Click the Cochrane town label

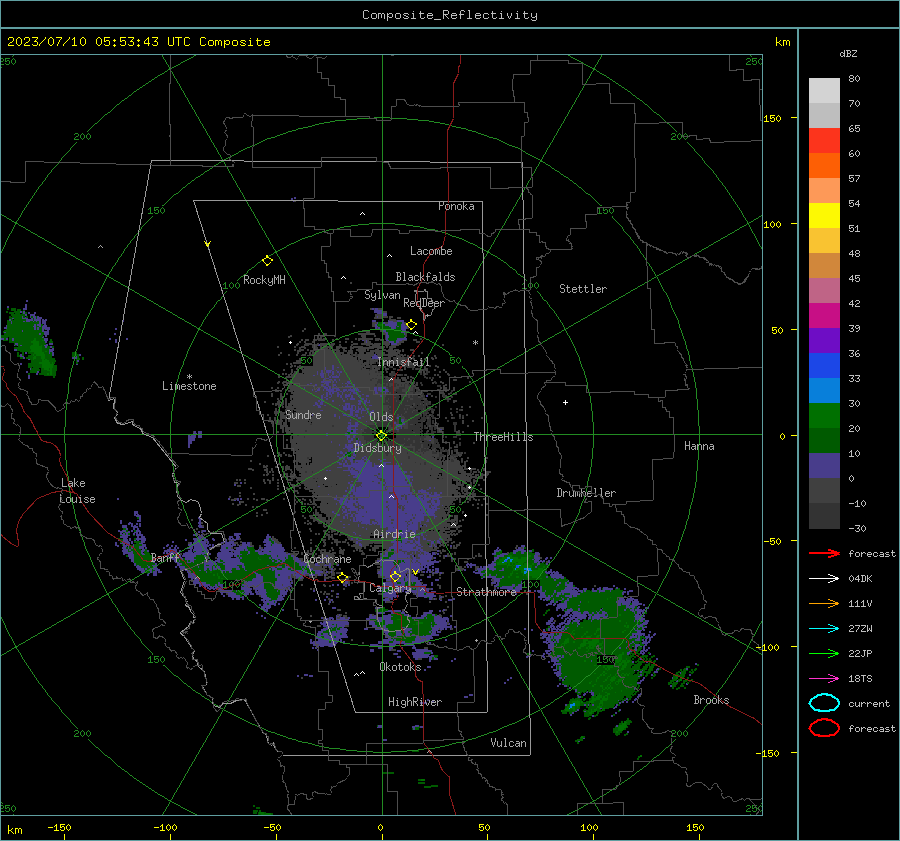tap(327, 559)
